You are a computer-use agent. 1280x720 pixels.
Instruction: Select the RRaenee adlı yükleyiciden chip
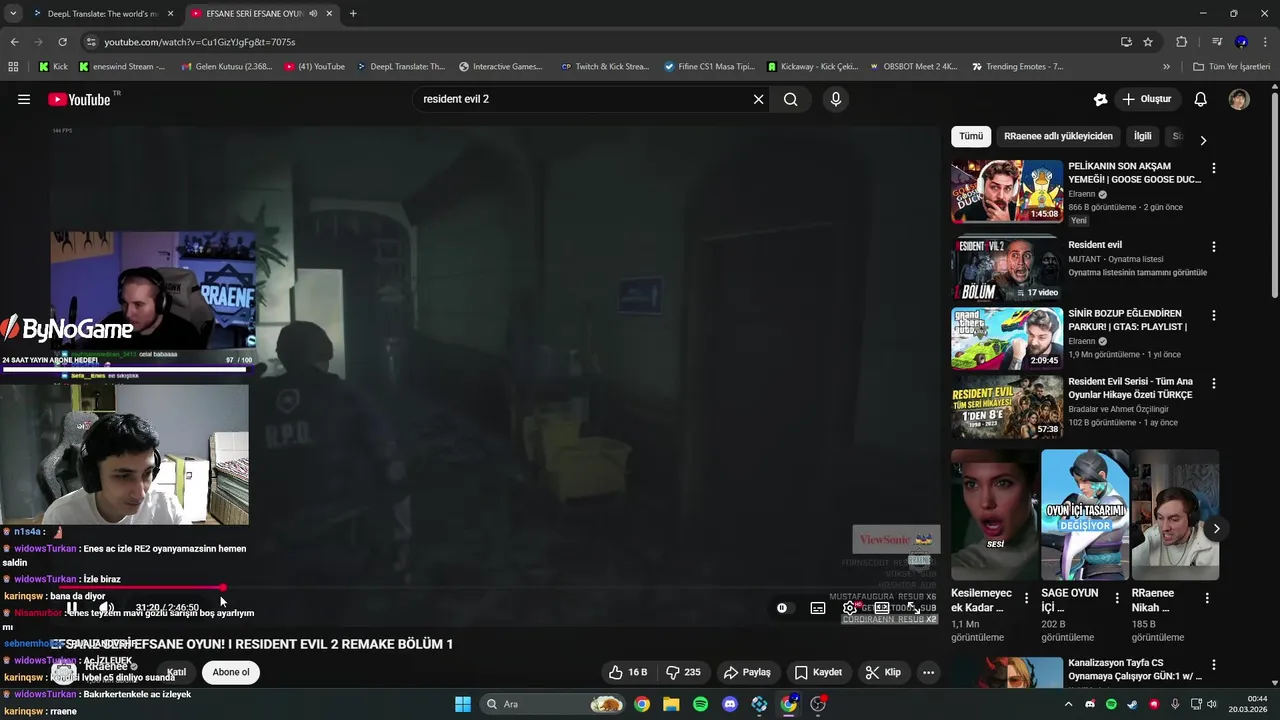pos(1058,136)
